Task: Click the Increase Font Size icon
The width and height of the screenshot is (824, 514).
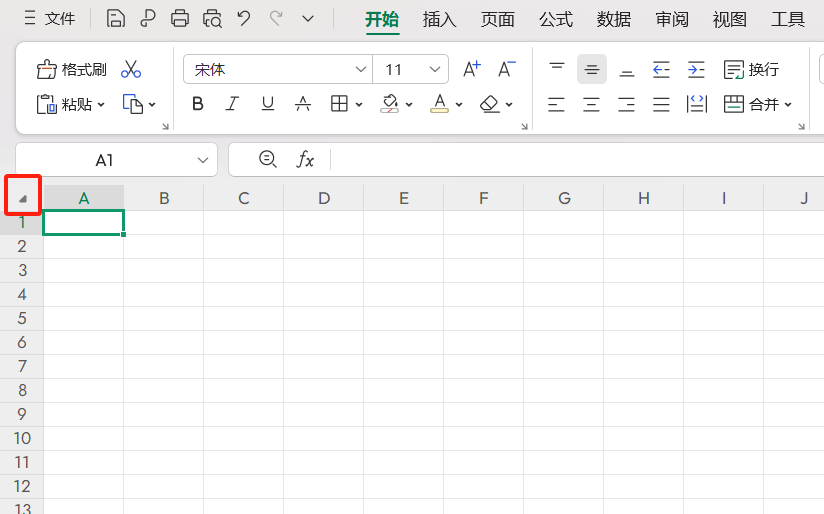Action: pos(471,69)
